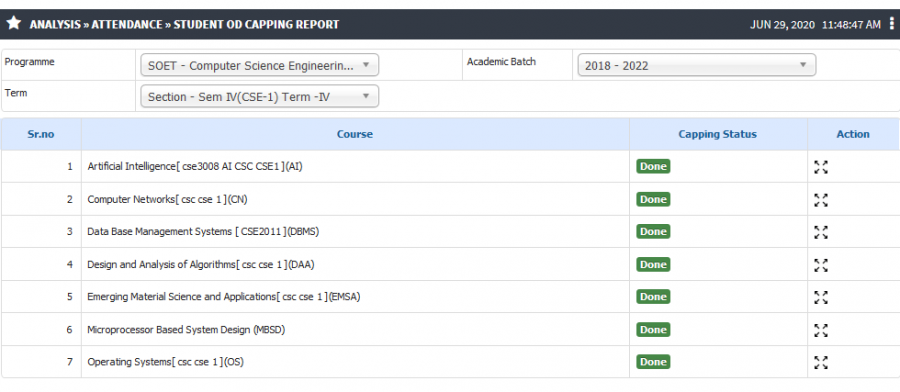Select 'Operating Systems[ csc cse 1 ](OS)' course
The width and height of the screenshot is (900, 392).
pos(165,362)
